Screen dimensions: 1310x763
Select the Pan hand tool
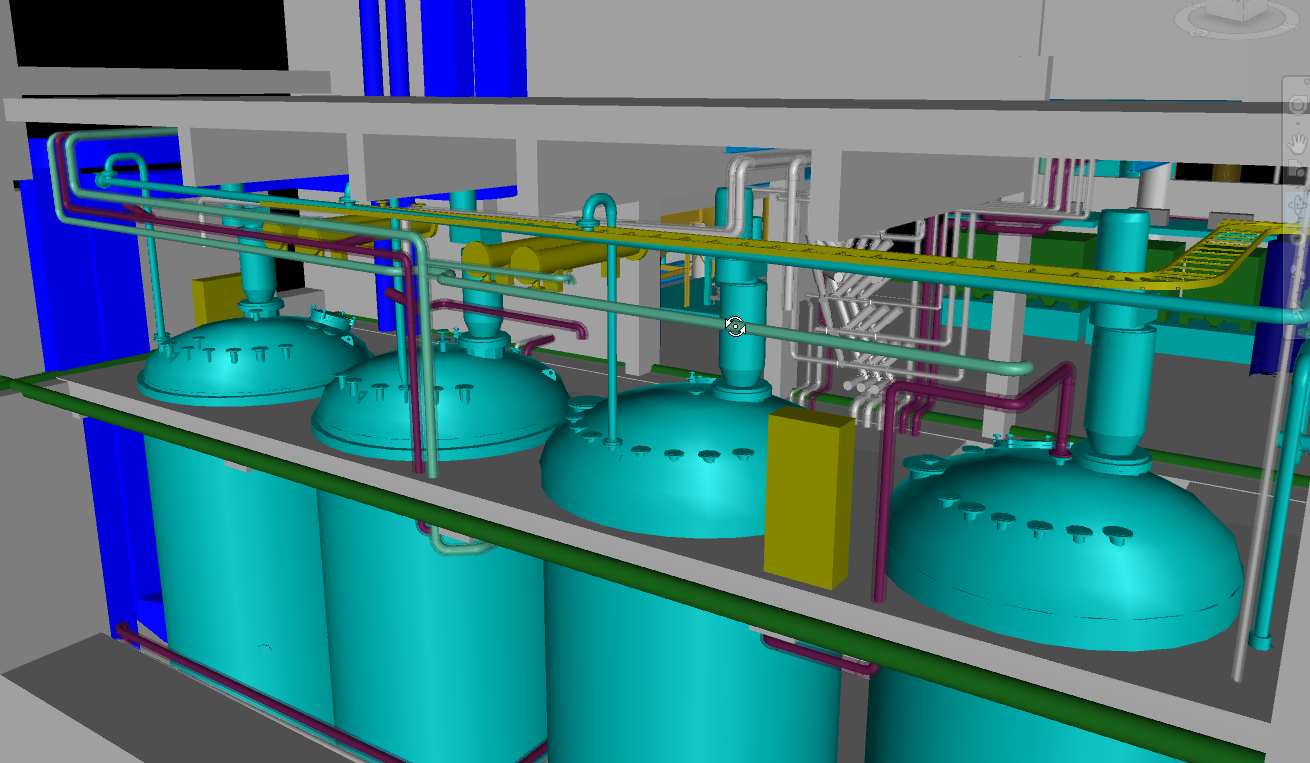click(1298, 141)
